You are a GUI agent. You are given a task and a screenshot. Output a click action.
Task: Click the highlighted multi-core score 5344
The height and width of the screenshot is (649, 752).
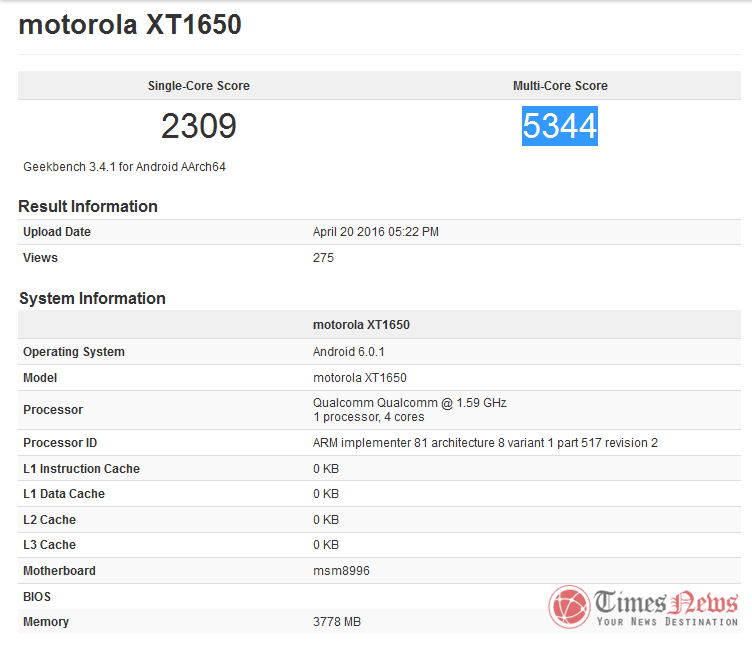click(x=560, y=126)
